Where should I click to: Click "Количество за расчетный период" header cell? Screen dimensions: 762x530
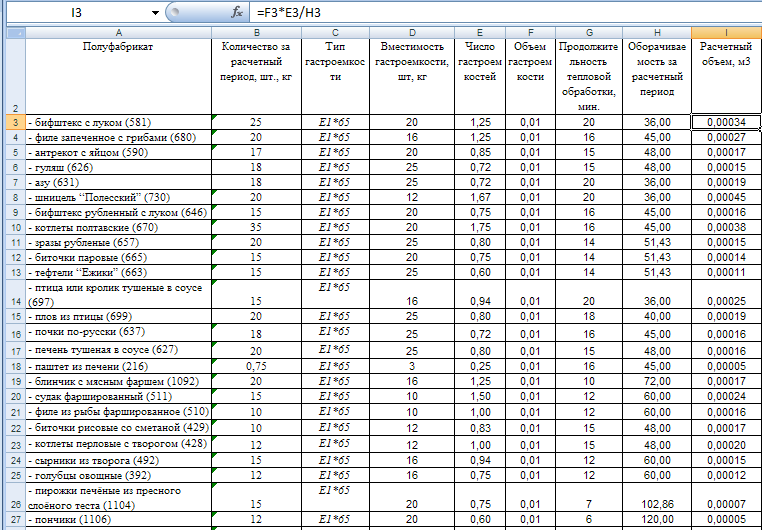tap(257, 77)
